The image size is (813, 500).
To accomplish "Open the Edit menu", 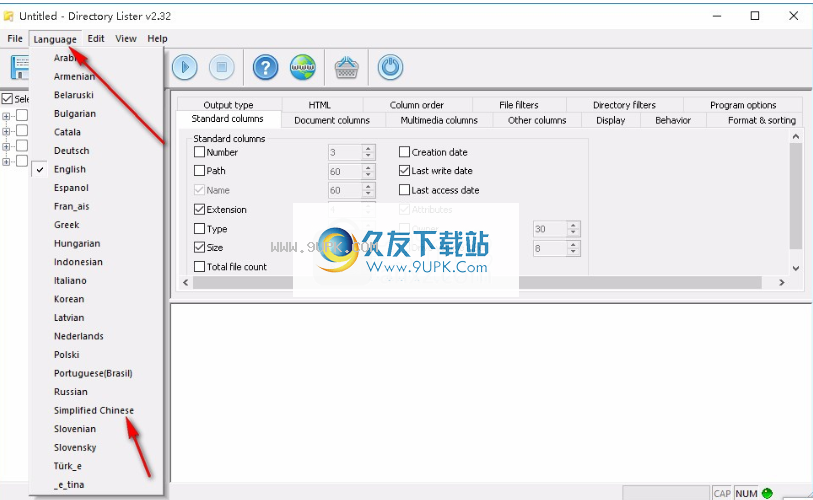I will tap(96, 38).
